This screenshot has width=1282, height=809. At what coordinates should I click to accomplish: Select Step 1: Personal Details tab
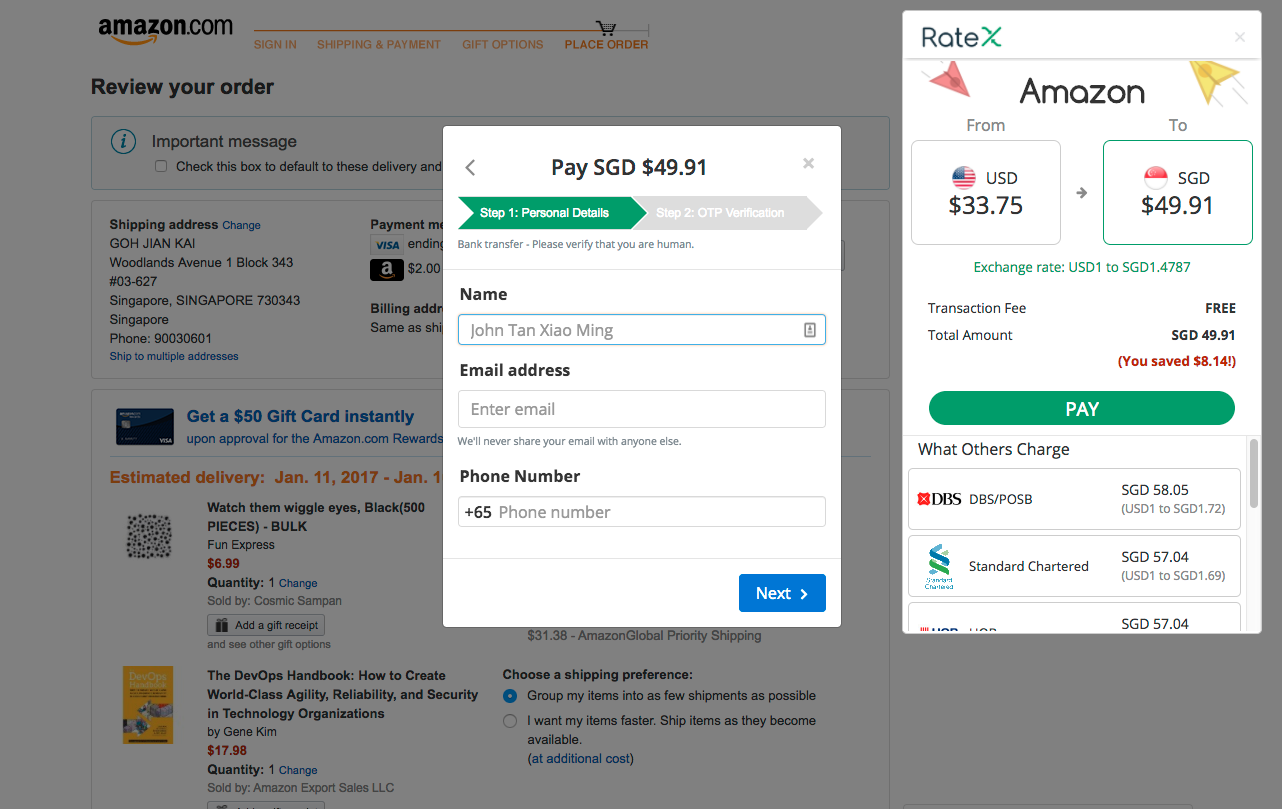551,213
